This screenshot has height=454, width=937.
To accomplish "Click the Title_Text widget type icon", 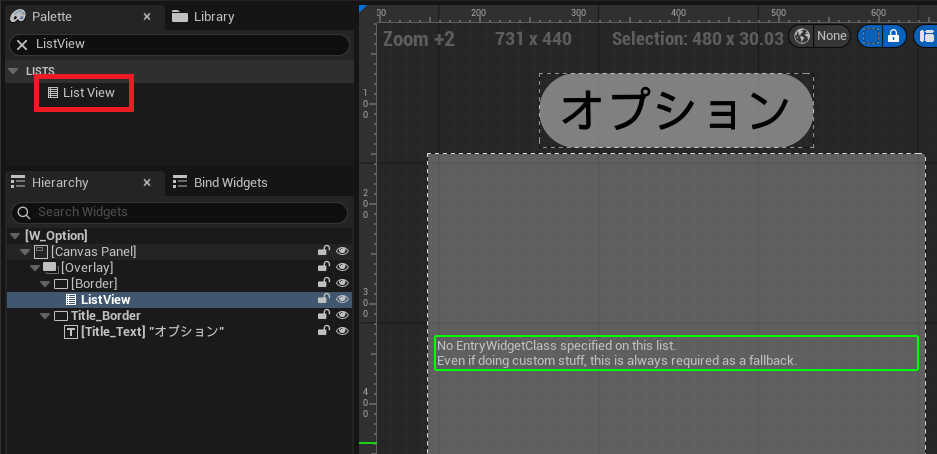I will pyautogui.click(x=70, y=332).
